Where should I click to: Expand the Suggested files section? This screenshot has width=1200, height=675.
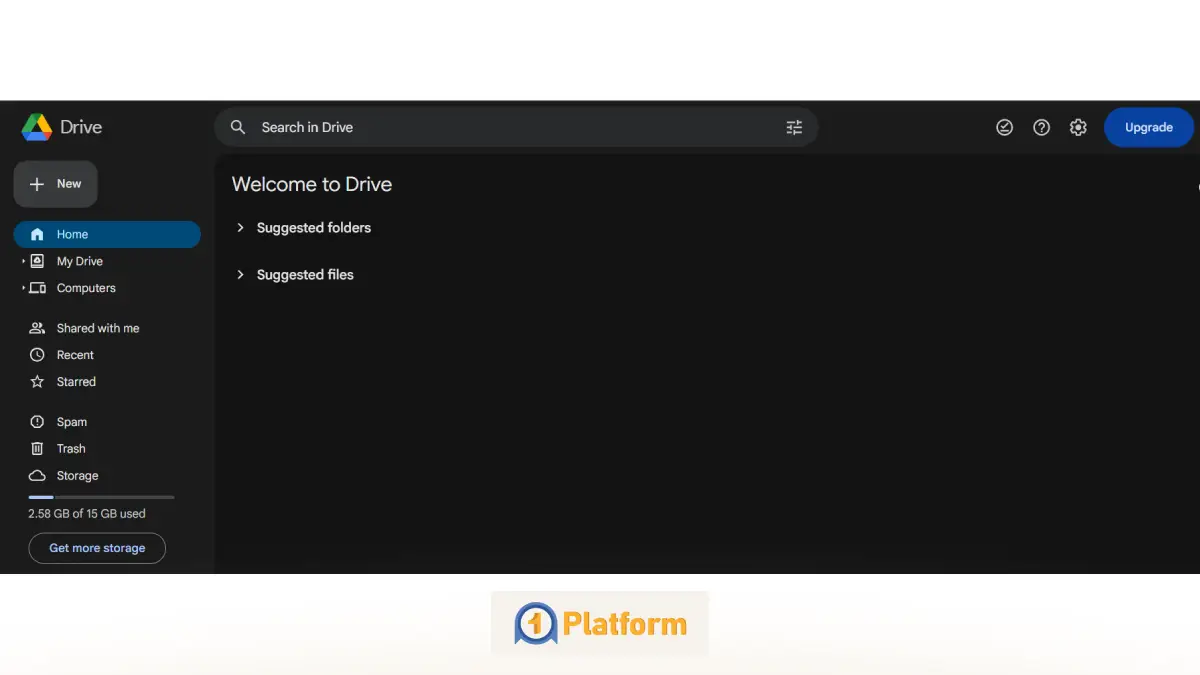pos(240,275)
